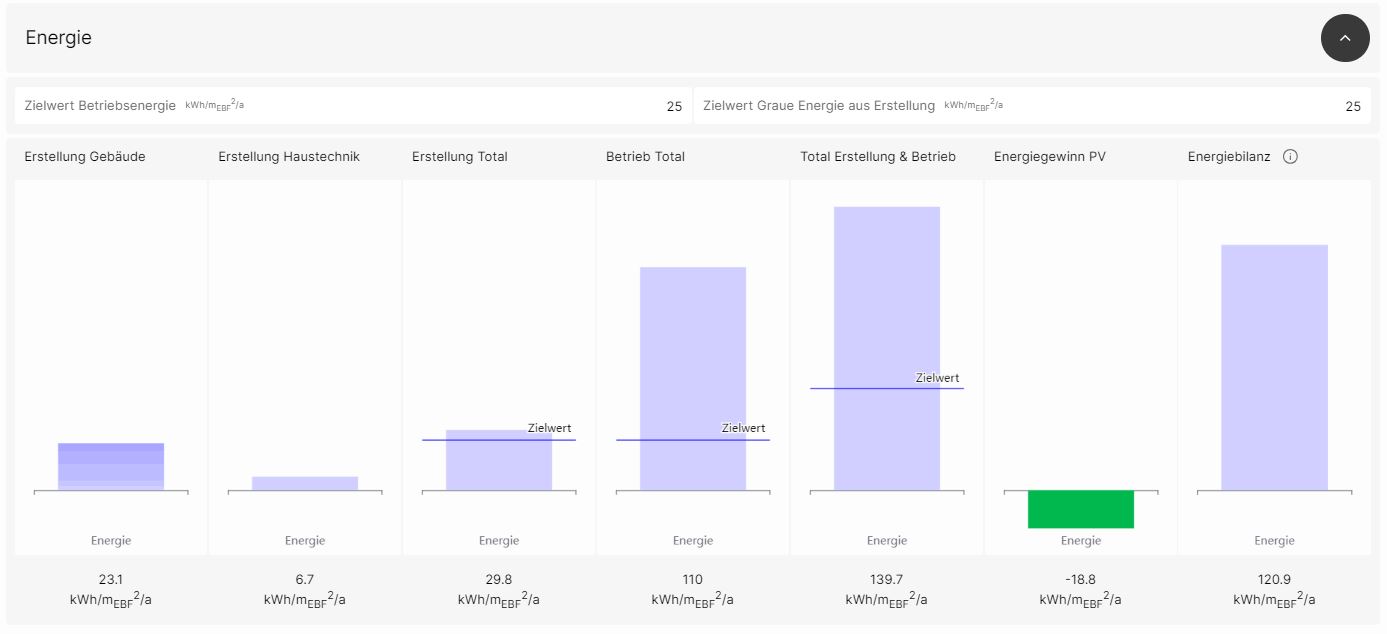Viewport: 1387px width, 634px height.
Task: Collapse the Energie section with chevron button
Action: click(1344, 38)
